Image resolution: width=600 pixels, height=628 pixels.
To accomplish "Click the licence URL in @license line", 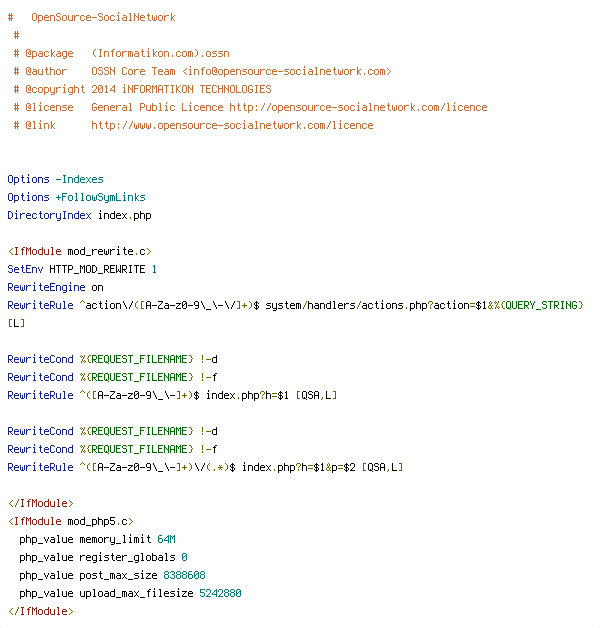I will [x=358, y=107].
